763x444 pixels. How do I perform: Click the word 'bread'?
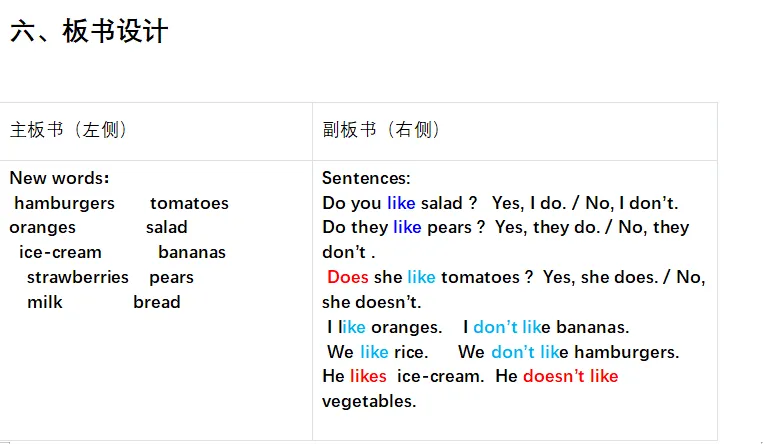pyautogui.click(x=157, y=302)
